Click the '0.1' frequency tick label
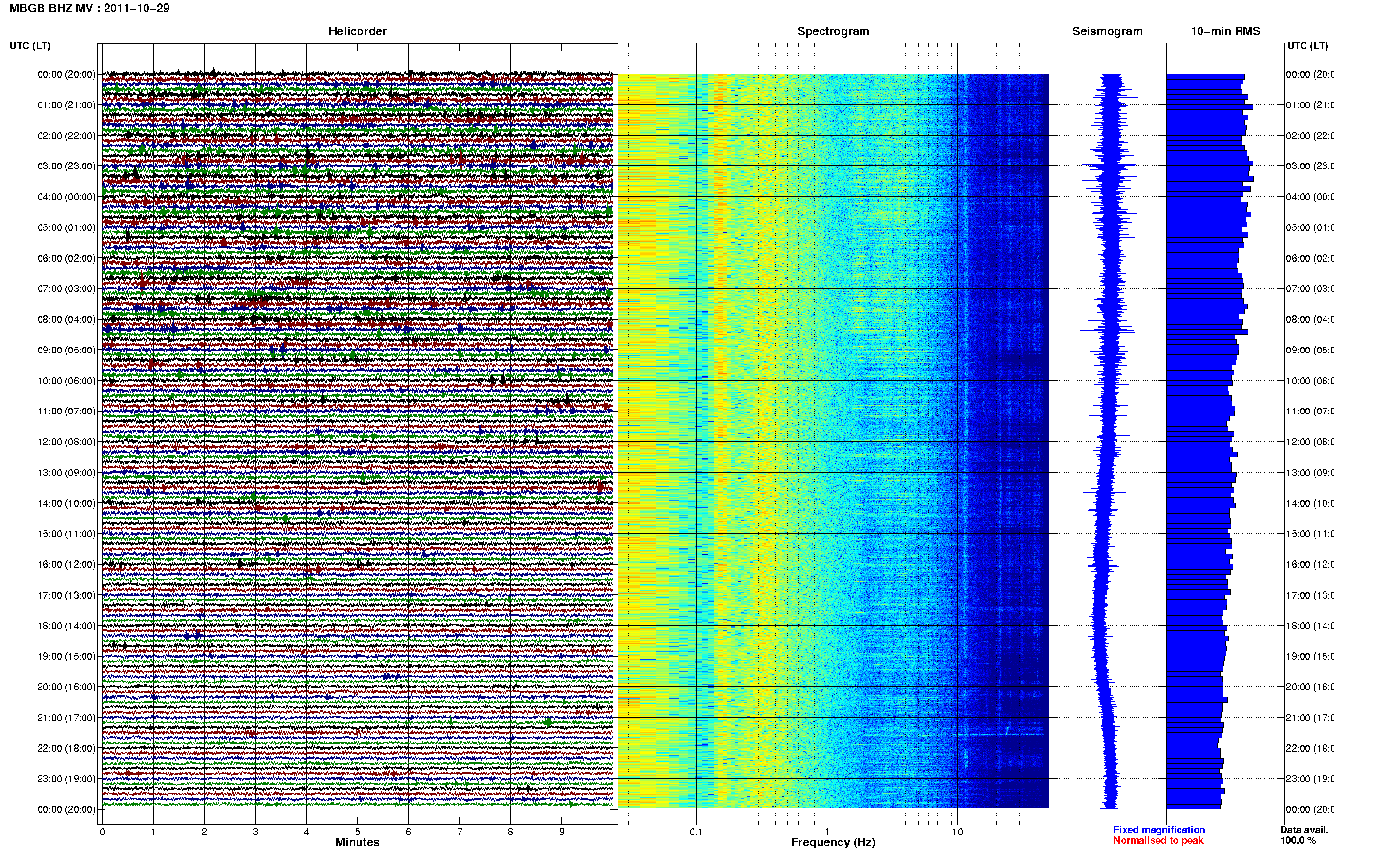This screenshot has height=868, width=1389. point(696,832)
